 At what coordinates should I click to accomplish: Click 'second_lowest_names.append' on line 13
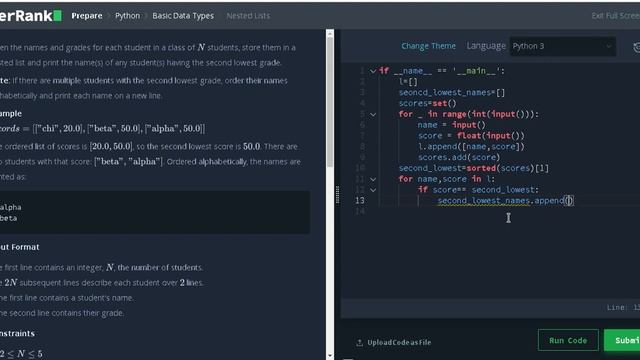(500, 200)
